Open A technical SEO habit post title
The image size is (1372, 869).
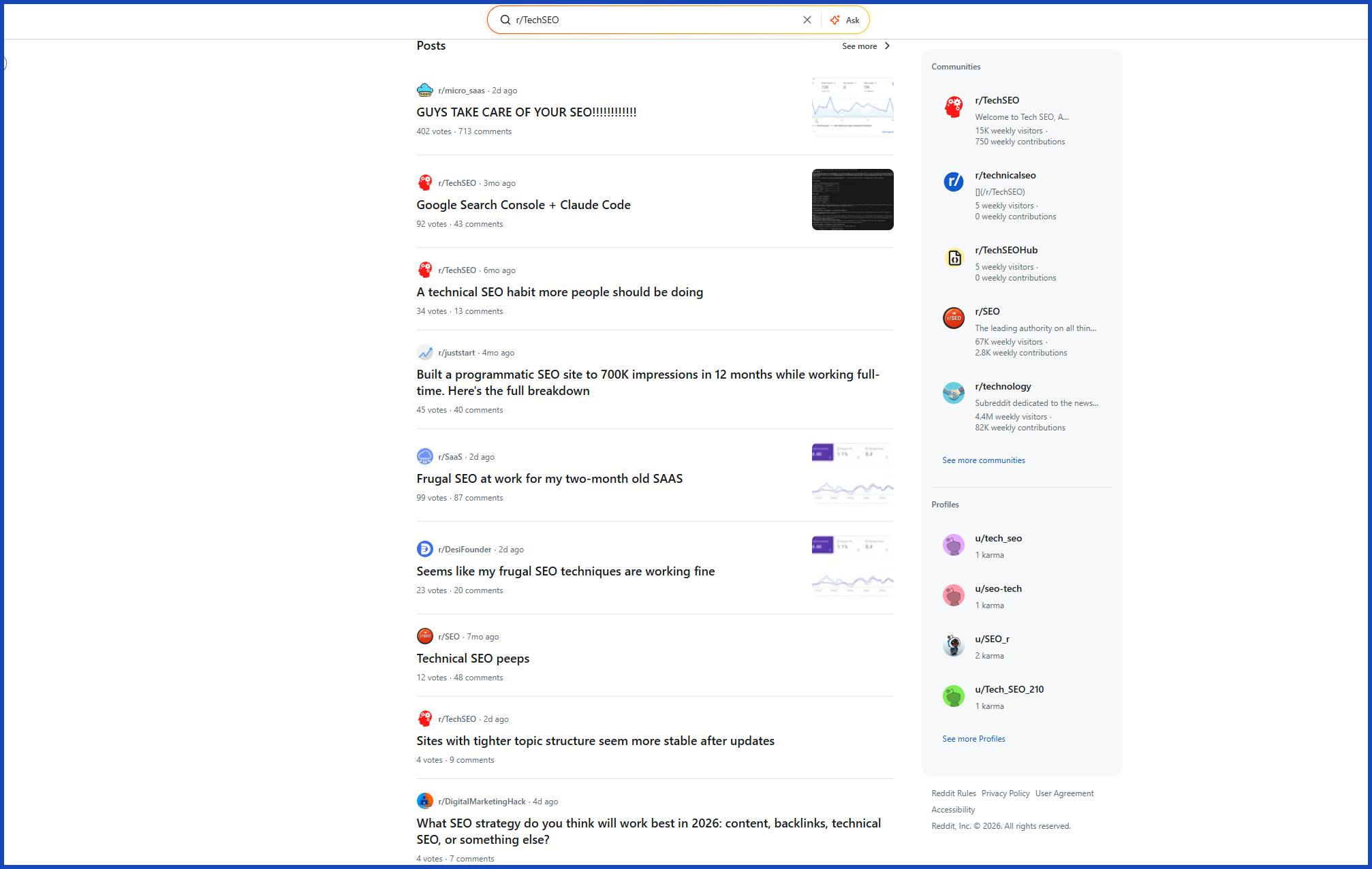click(560, 291)
